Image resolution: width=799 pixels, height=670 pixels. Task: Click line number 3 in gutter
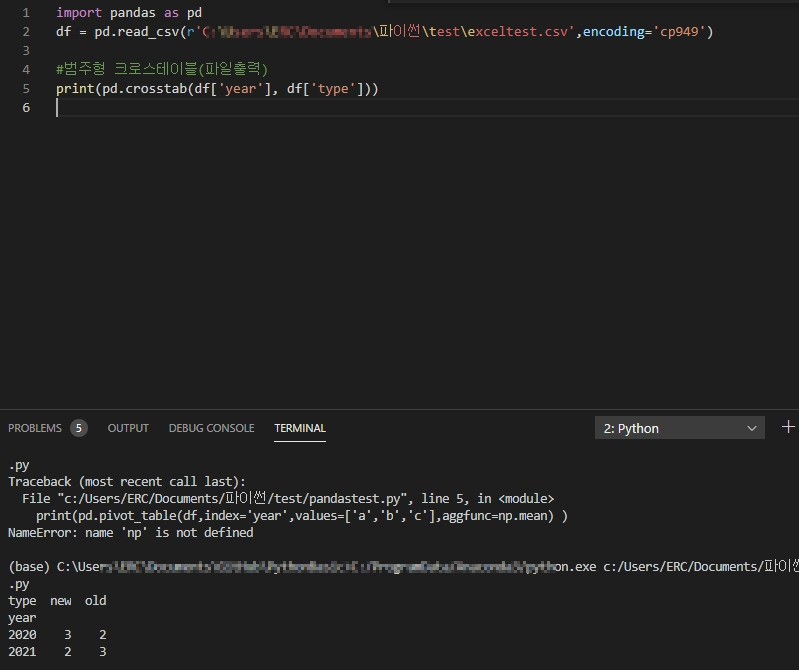[x=25, y=50]
